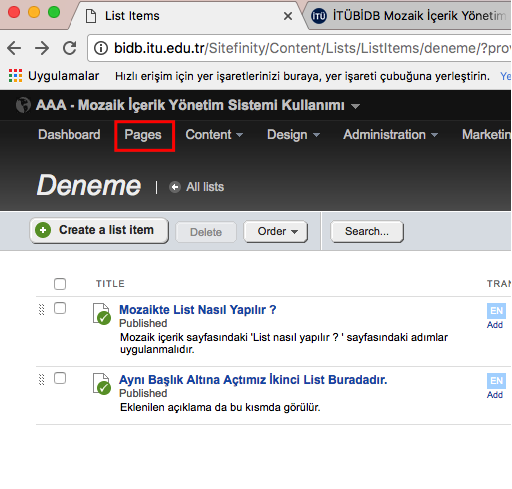Screen dimensions: 512x489
Task: Click the İTÜ logo on second tab
Action: (x=319, y=16)
